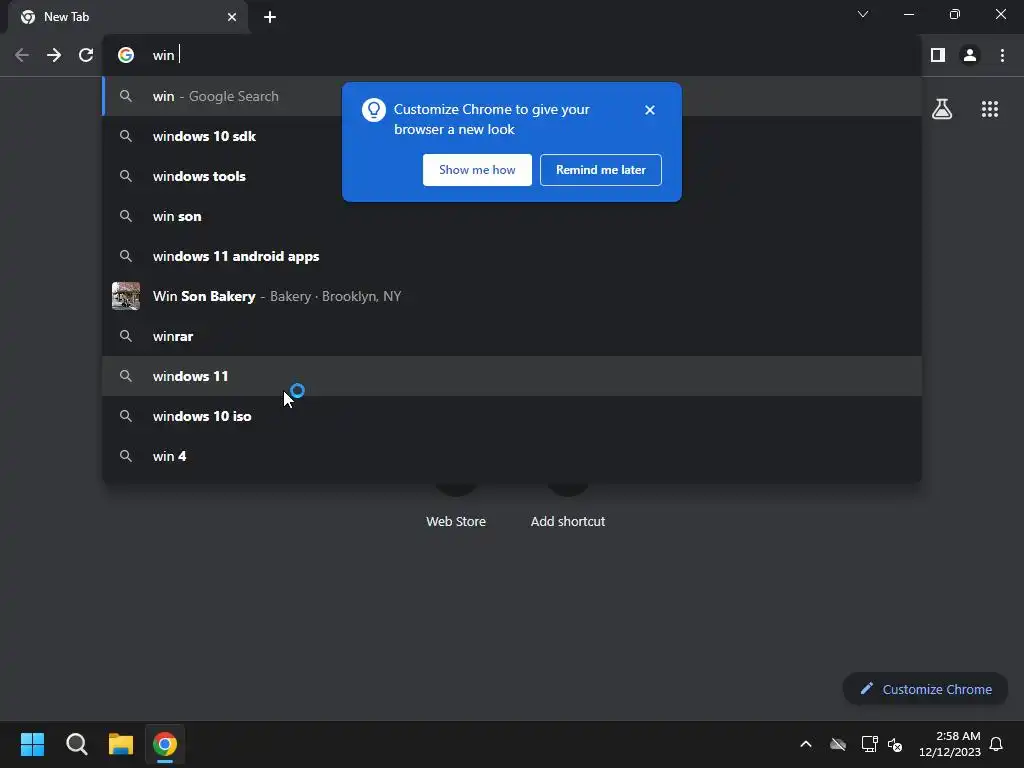Screen dimensions: 1024x768
Task: Choose the 'winrar' suggestion
Action: click(x=512, y=336)
